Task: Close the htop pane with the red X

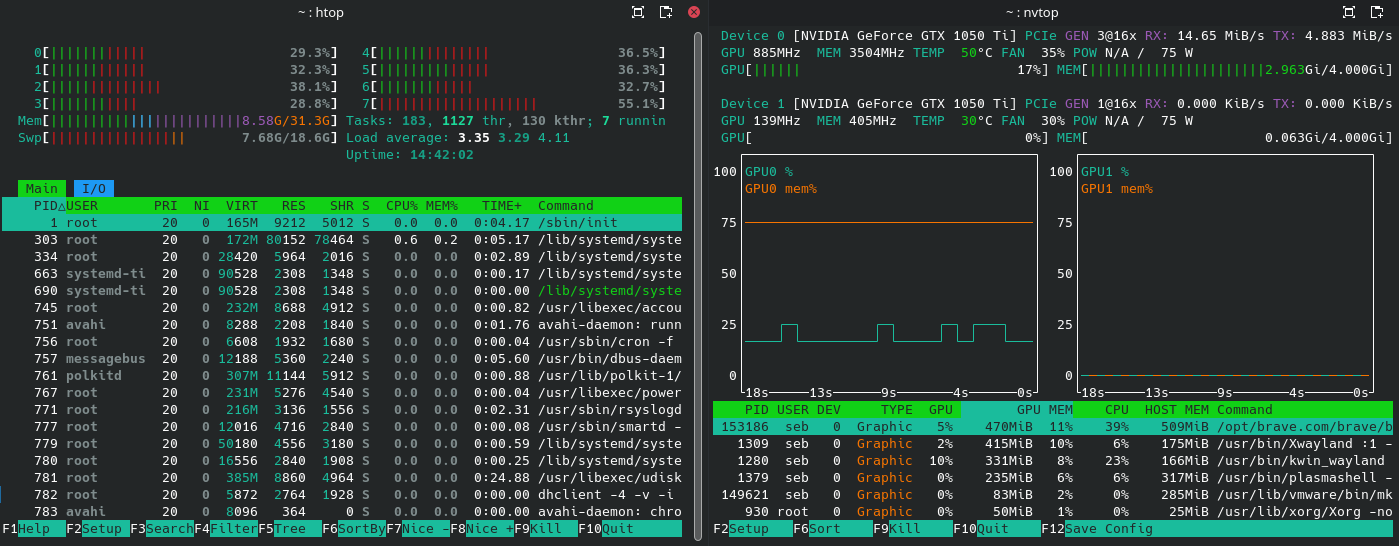Action: point(694,12)
